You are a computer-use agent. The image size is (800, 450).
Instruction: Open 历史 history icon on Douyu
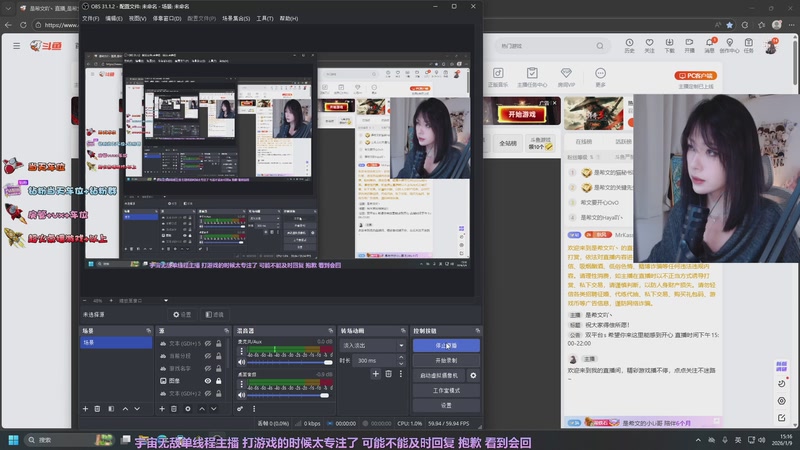[629, 46]
